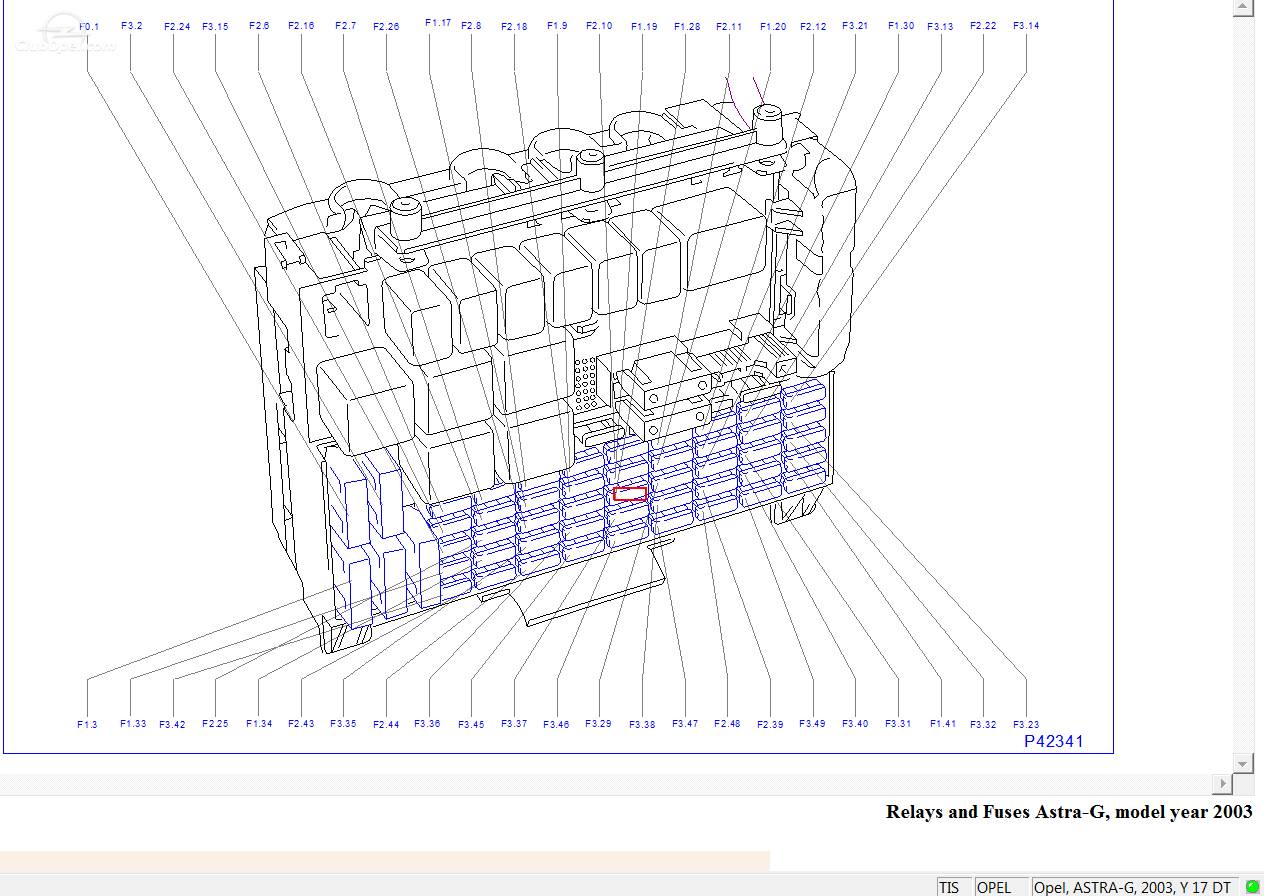Click the F1.30 fuse label
Image resolution: width=1264 pixels, height=896 pixels.
coord(901,26)
